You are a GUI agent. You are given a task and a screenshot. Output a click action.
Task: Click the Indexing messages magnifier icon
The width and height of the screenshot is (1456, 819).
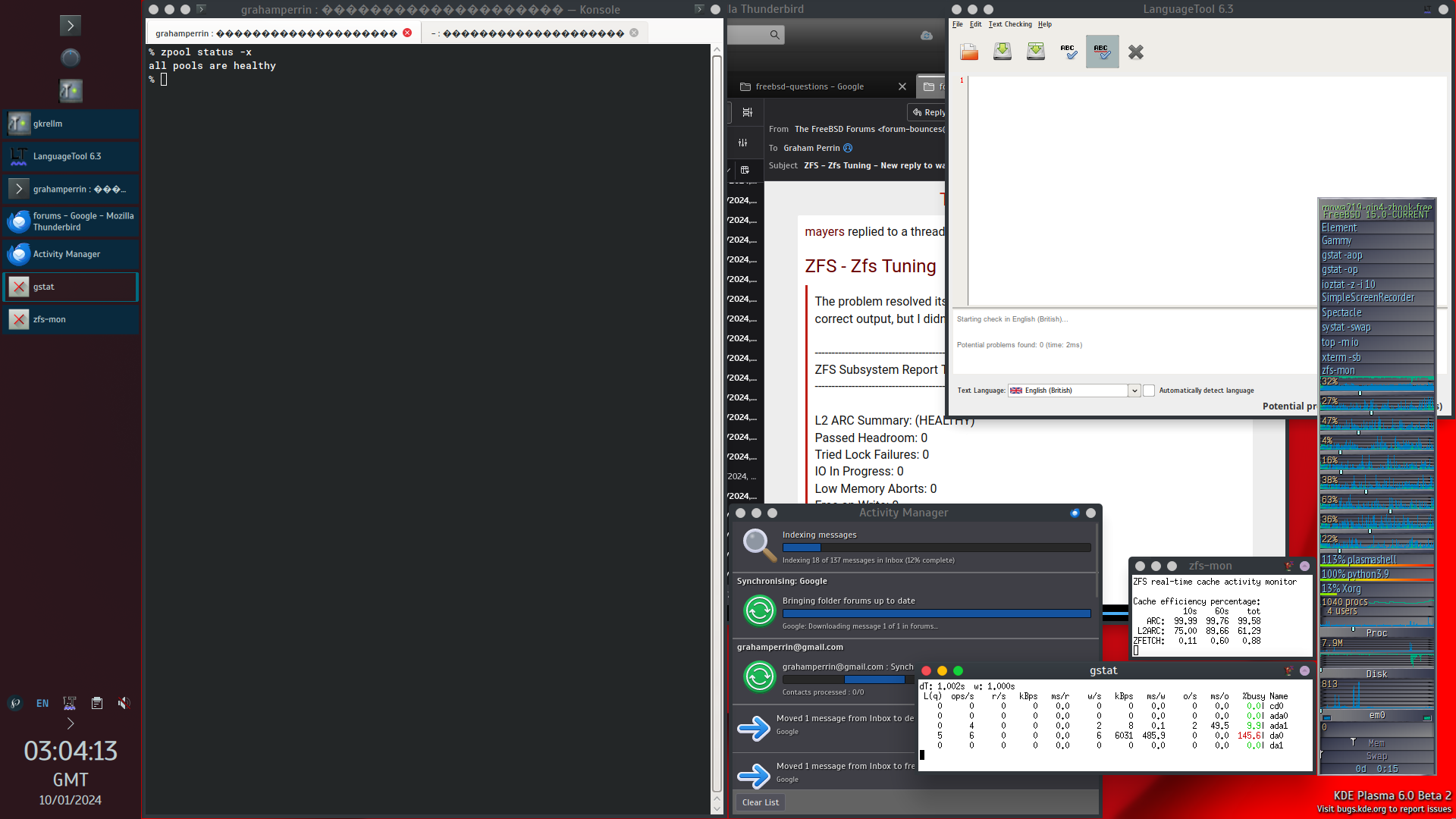tap(759, 545)
